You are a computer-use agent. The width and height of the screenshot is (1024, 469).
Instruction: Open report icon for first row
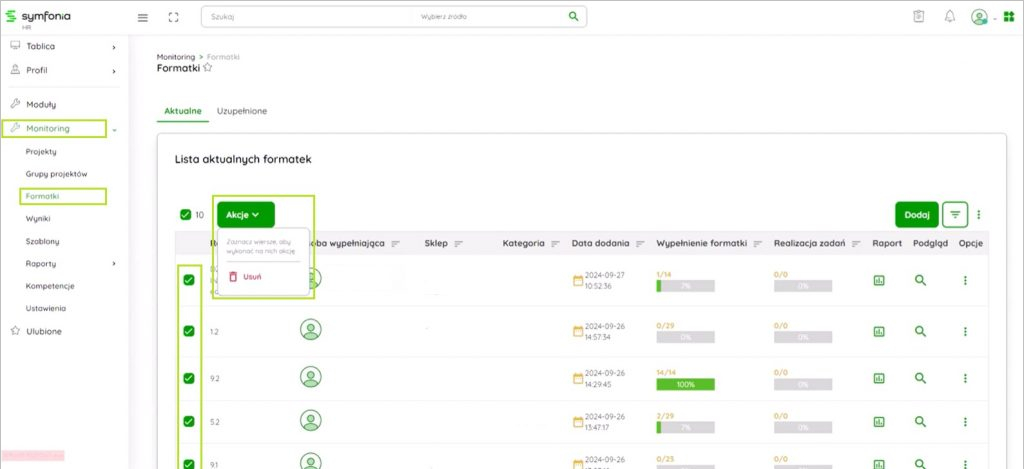(x=879, y=281)
